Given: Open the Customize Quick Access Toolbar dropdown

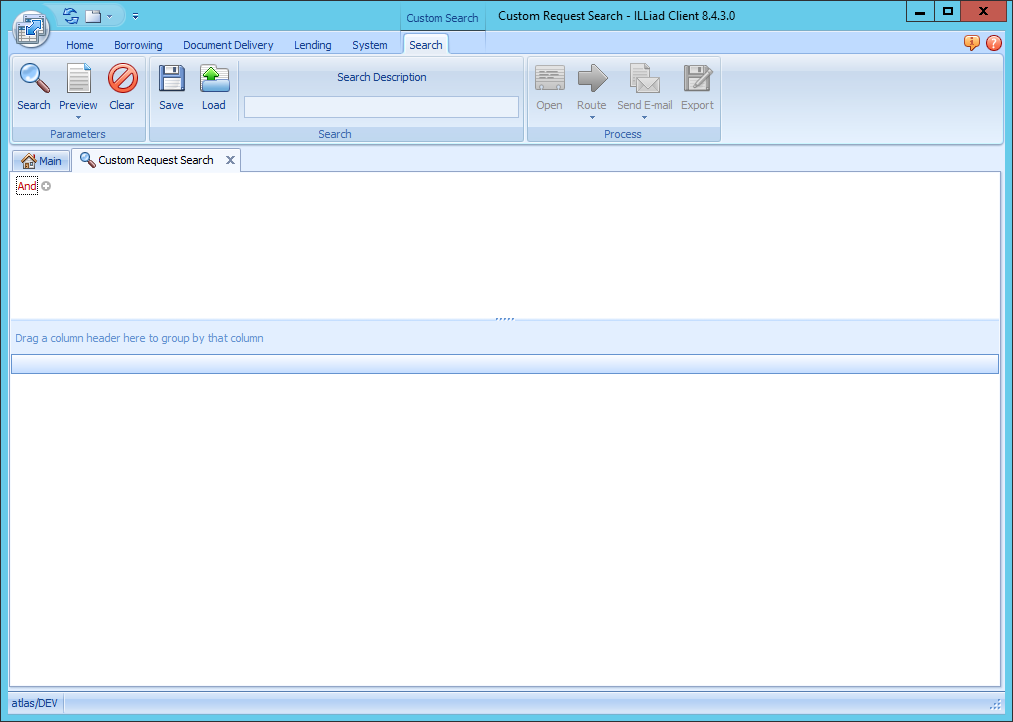Looking at the screenshot, I should pyautogui.click(x=135, y=16).
